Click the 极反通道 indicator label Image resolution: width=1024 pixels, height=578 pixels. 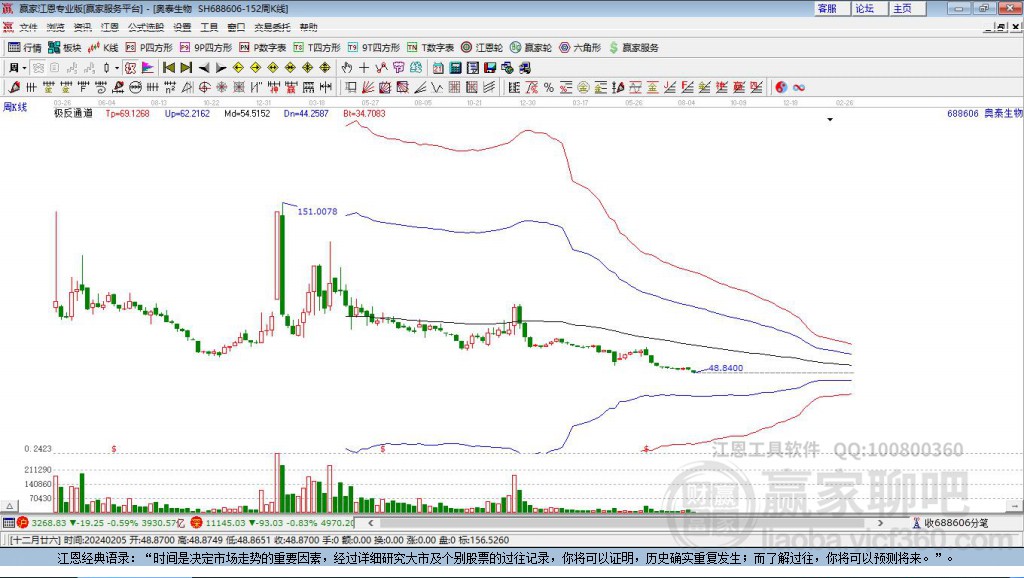click(73, 113)
